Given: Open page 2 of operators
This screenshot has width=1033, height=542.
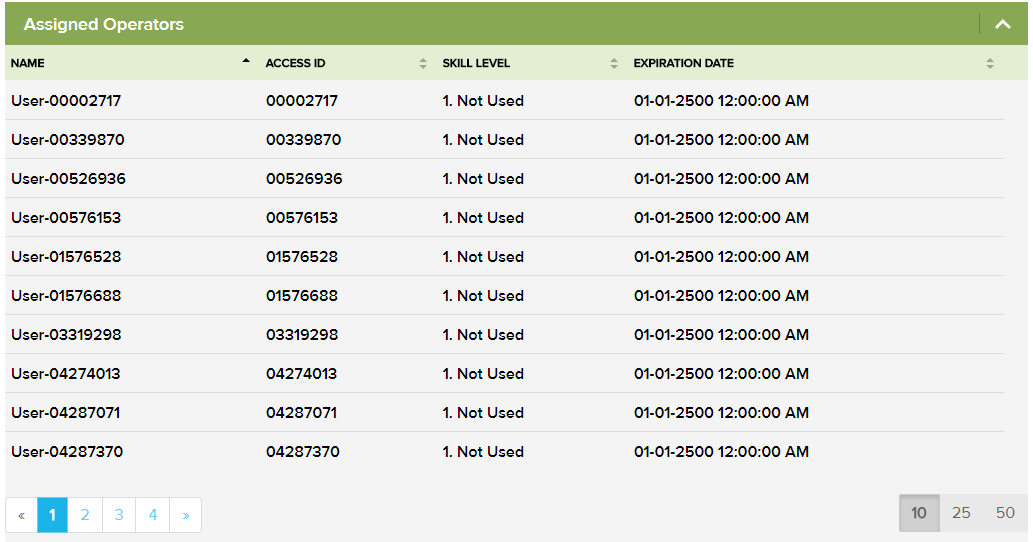Looking at the screenshot, I should click(x=85, y=515).
